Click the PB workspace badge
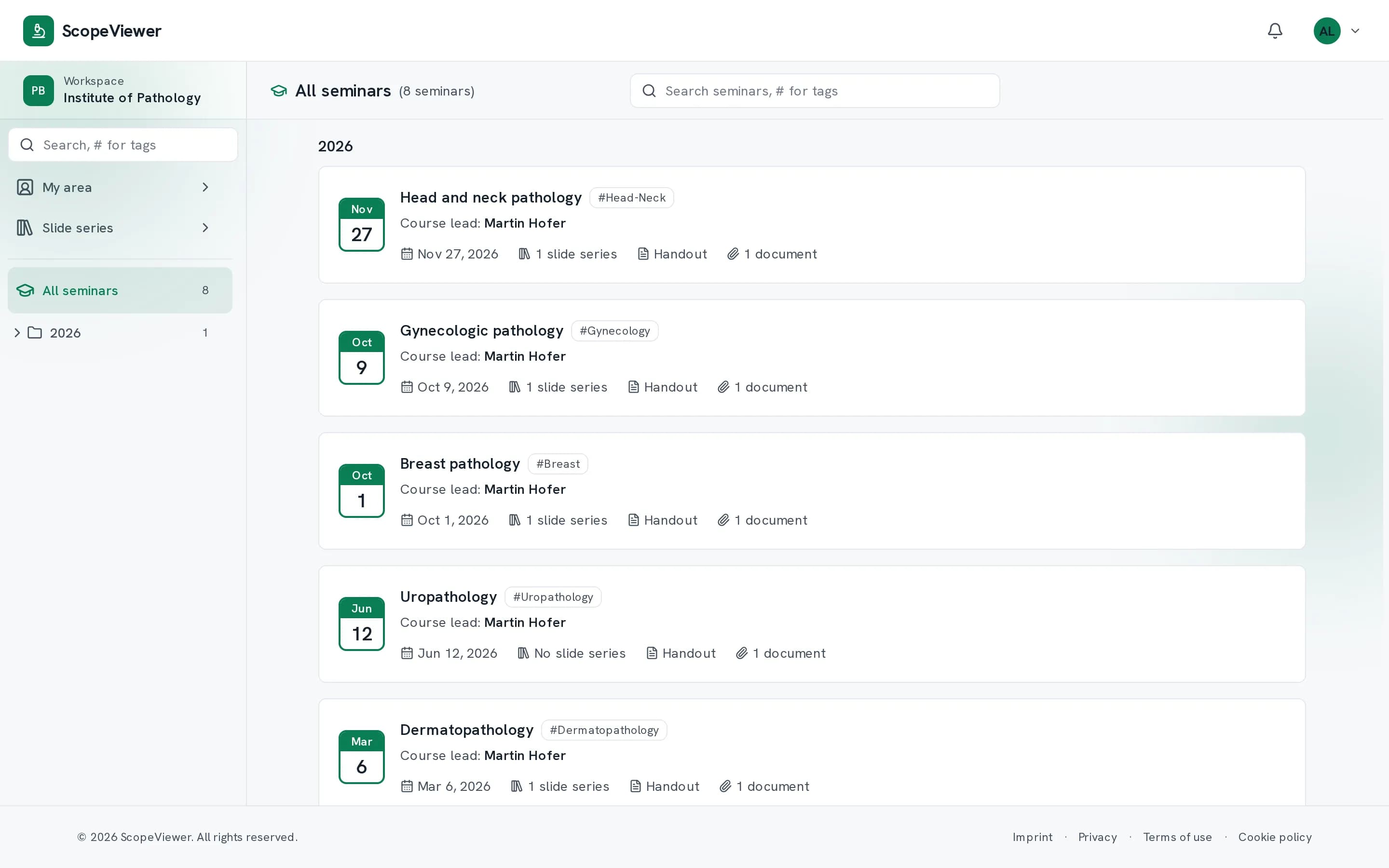 [39, 90]
